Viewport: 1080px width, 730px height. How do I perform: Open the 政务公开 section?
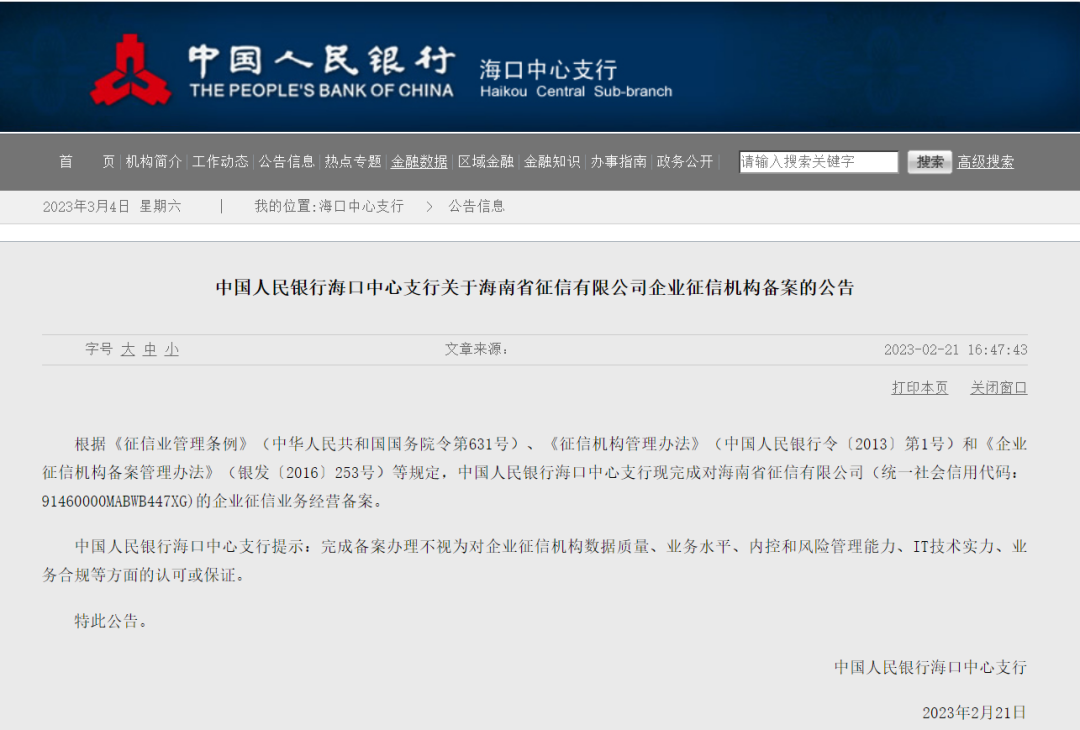[x=685, y=161]
